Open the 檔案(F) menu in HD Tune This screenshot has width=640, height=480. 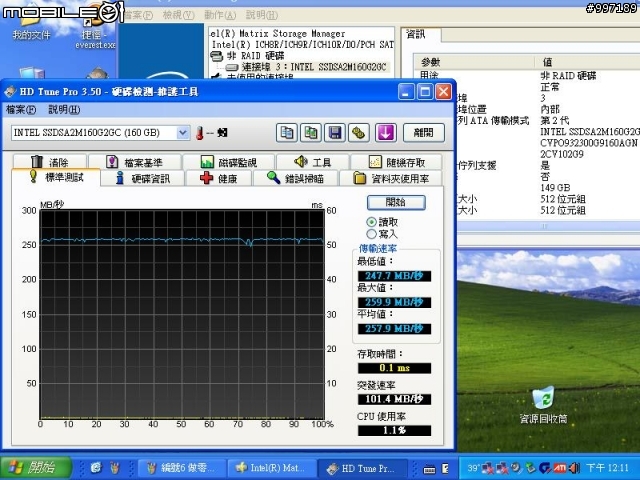coord(21,109)
